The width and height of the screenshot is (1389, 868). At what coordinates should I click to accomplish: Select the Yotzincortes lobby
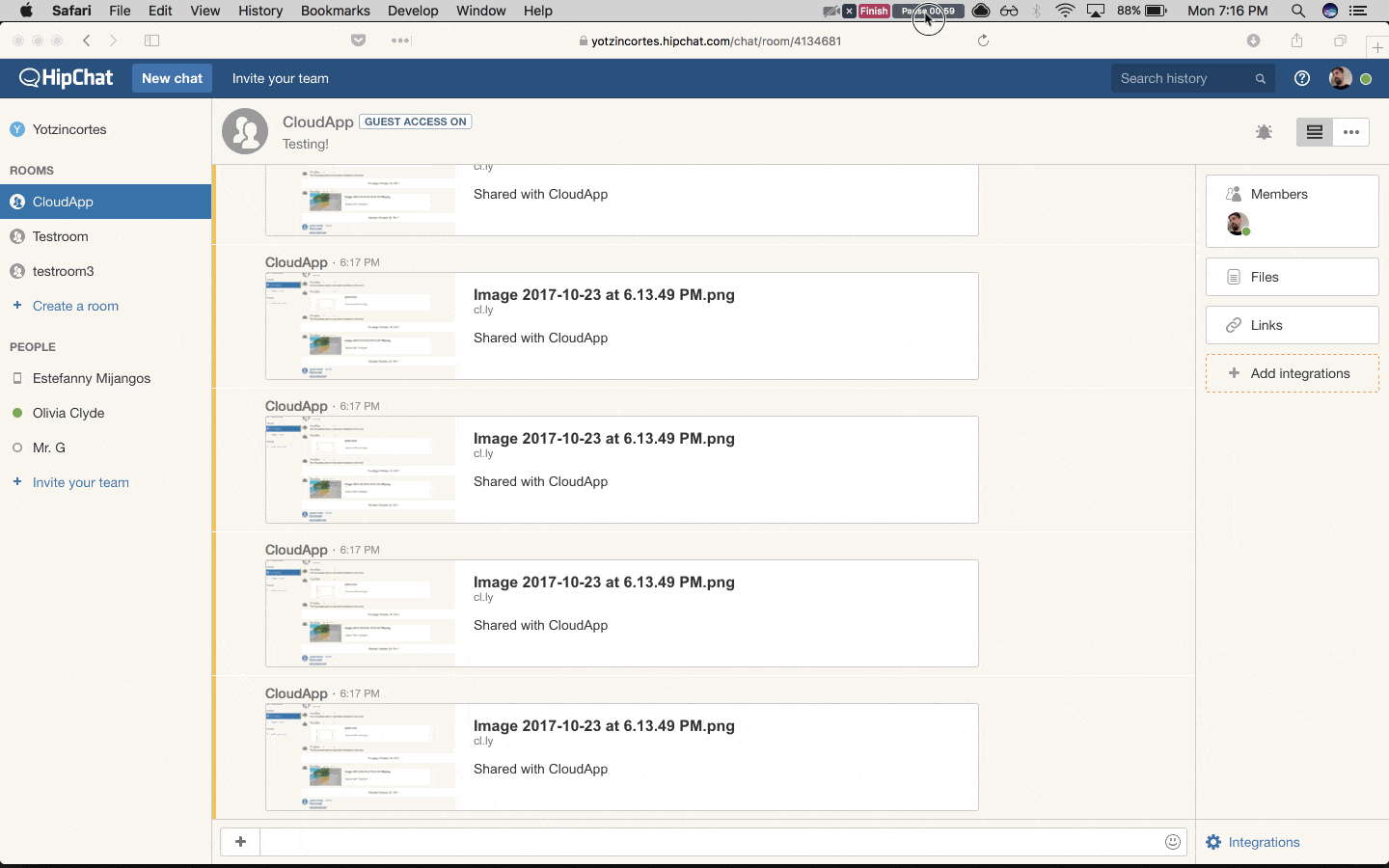coord(105,129)
